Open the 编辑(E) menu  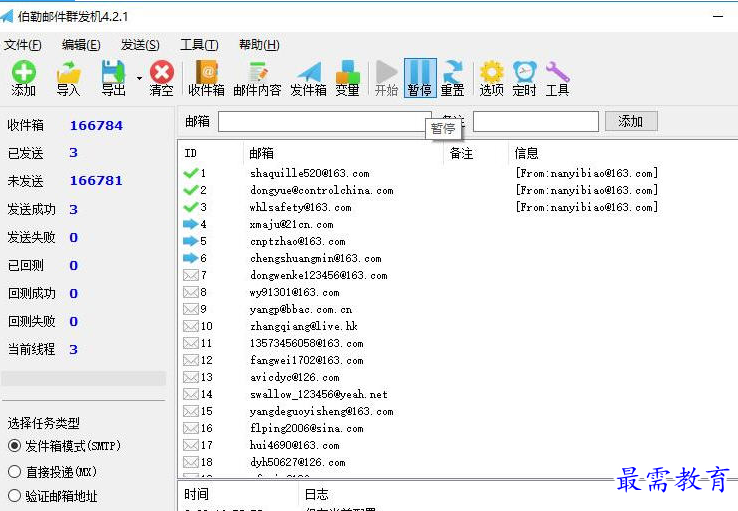pyautogui.click(x=81, y=45)
